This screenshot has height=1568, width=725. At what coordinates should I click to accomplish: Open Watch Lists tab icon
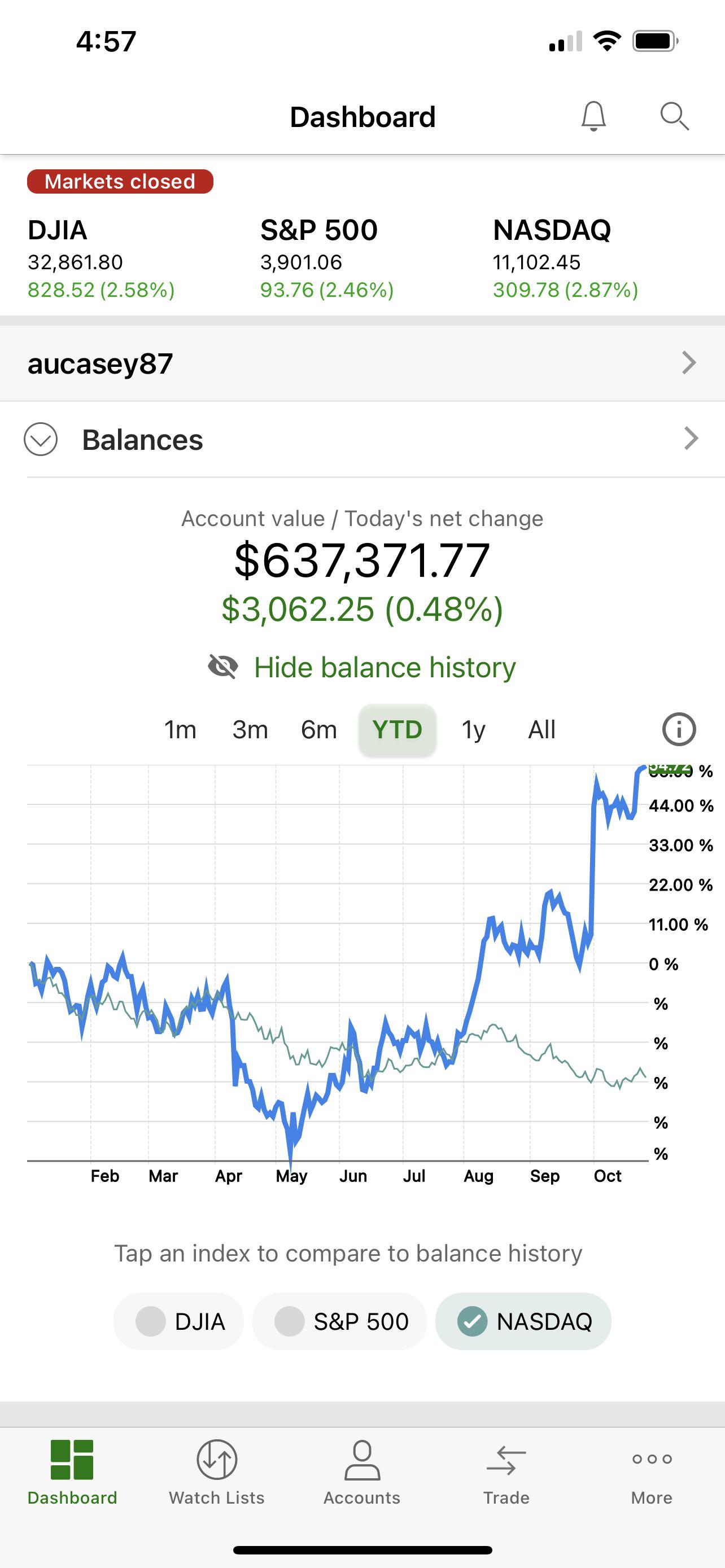tap(217, 1460)
